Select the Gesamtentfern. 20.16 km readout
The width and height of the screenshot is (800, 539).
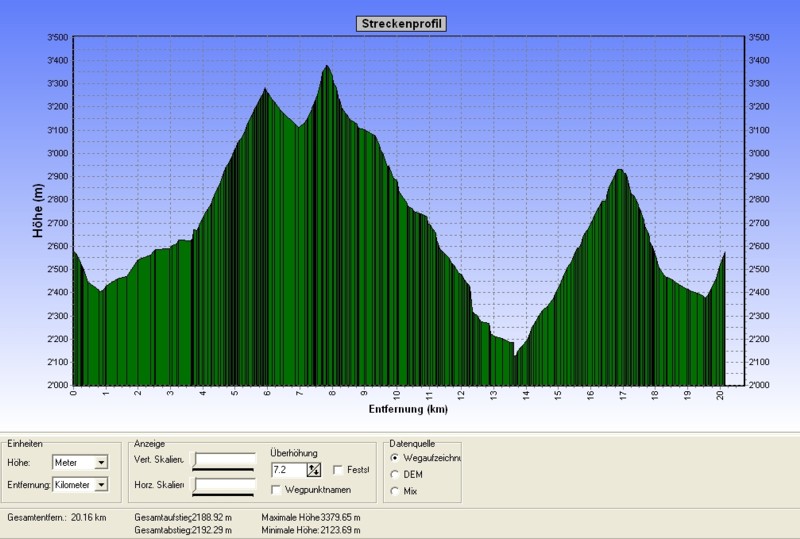click(50, 517)
